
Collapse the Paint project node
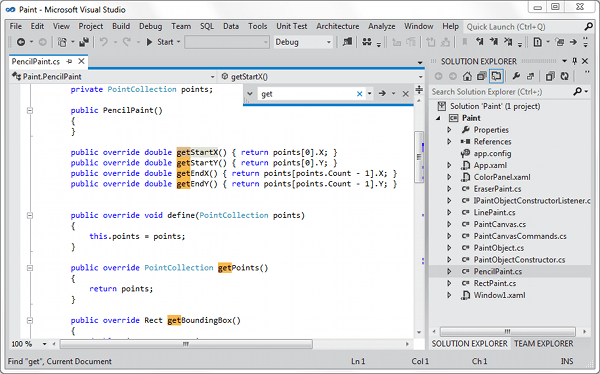439,118
